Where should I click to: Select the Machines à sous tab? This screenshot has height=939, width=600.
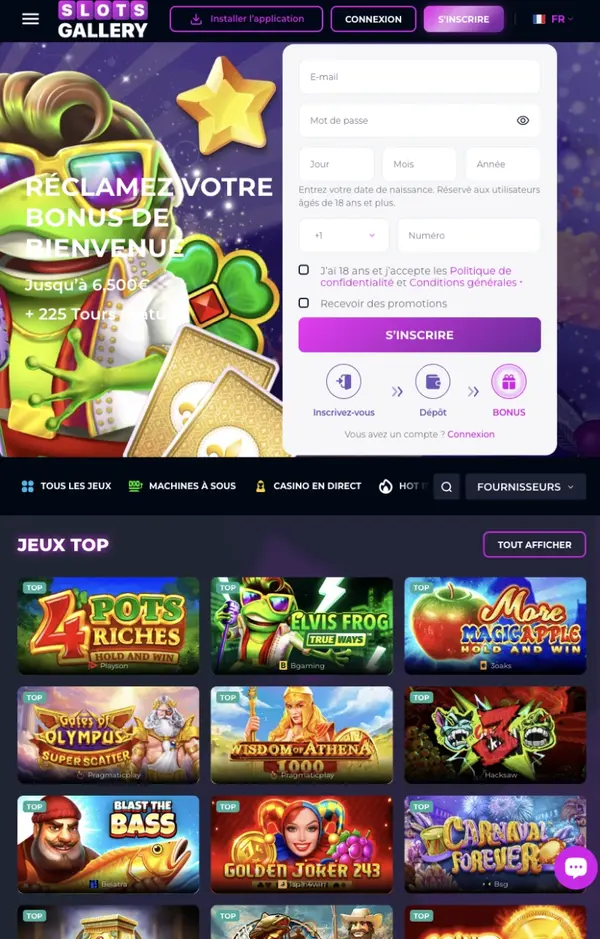(183, 486)
